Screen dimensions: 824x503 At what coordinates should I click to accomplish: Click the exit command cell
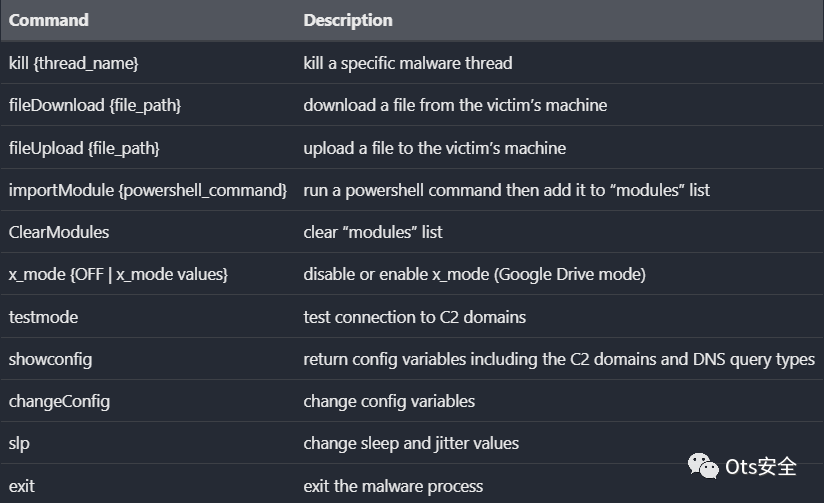click(22, 486)
